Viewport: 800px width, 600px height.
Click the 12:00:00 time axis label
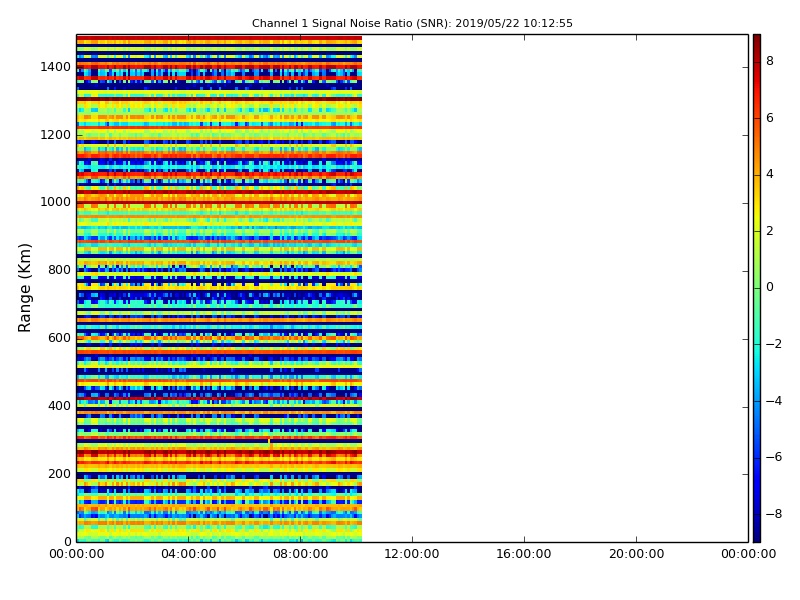(x=412, y=554)
